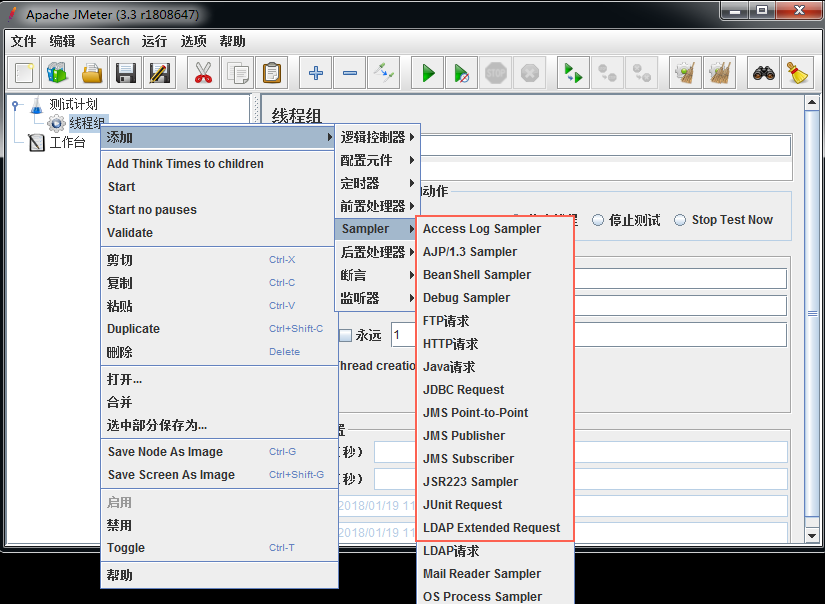Open the Search binoculars icon
The image size is (825, 604).
click(x=765, y=73)
